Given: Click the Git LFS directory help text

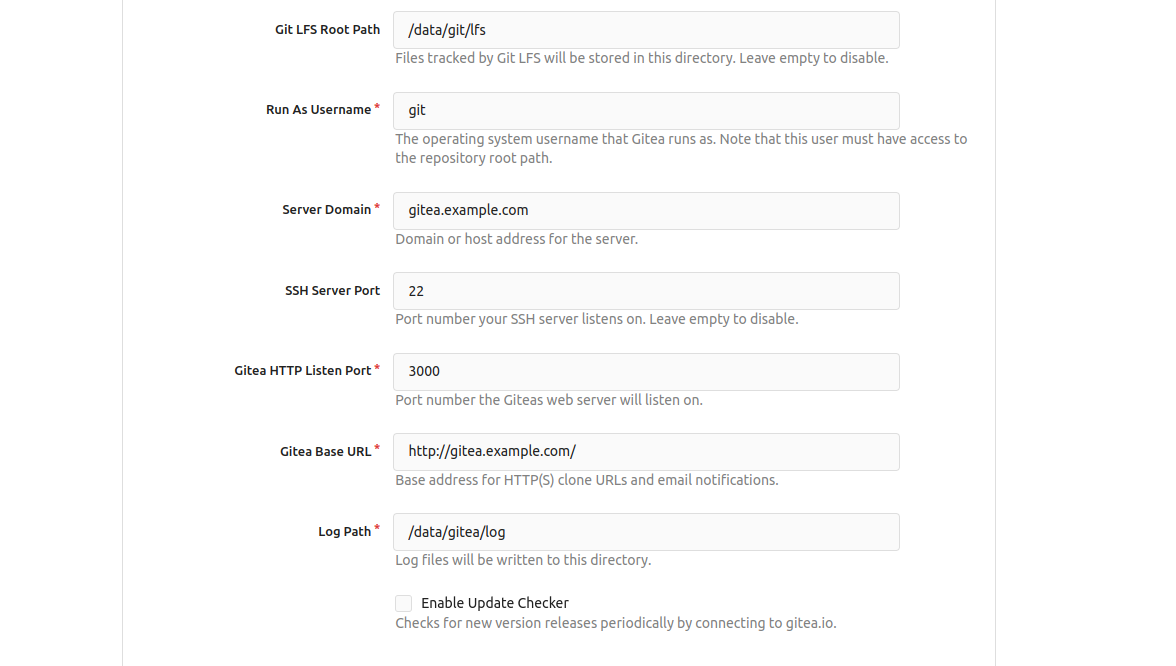Looking at the screenshot, I should (641, 58).
